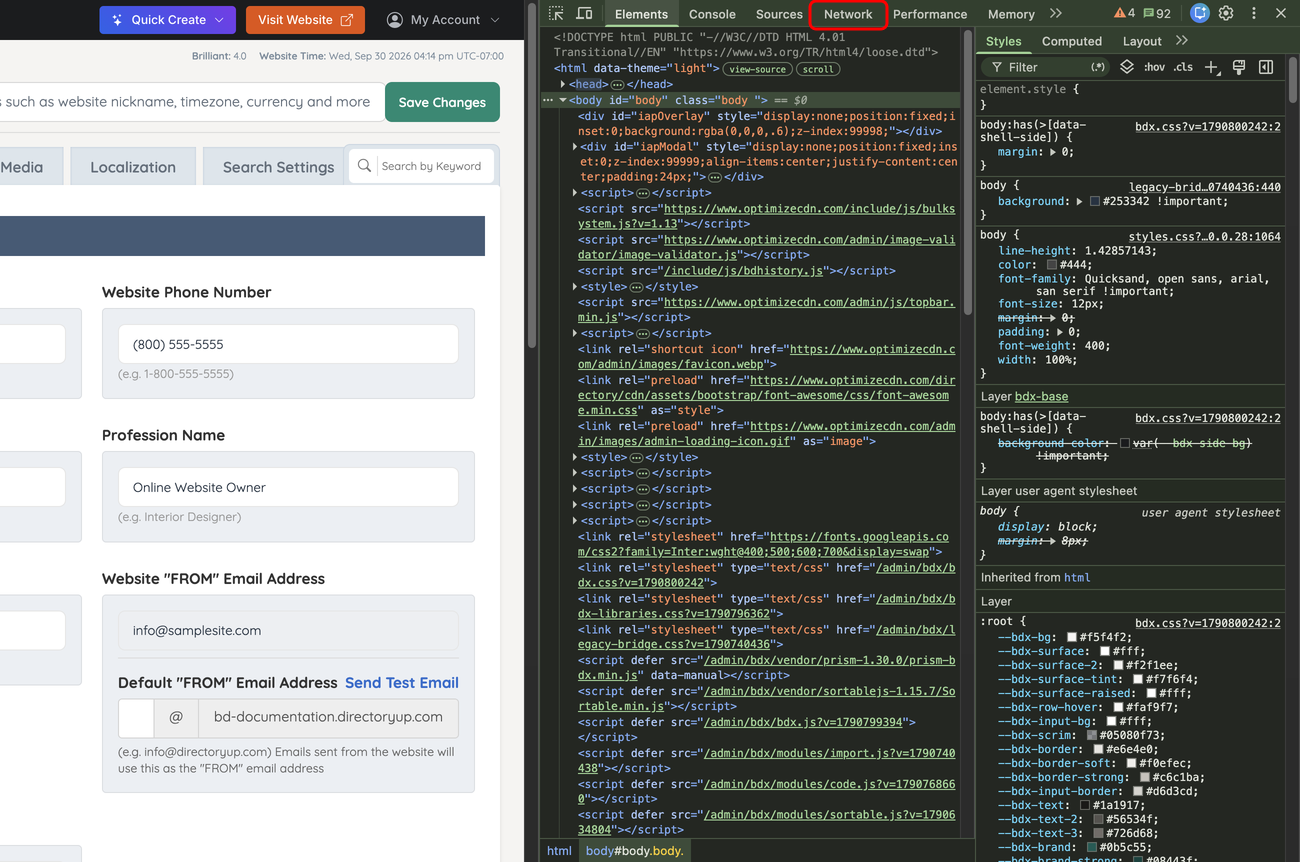
Task: Click the scroll badge on html element
Action: tap(818, 69)
